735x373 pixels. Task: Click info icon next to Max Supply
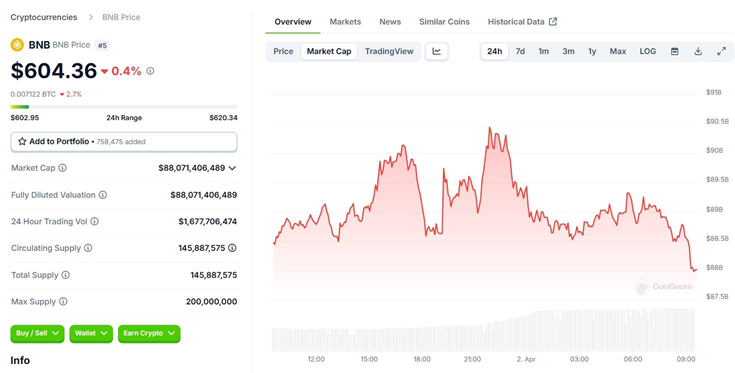[x=63, y=301]
